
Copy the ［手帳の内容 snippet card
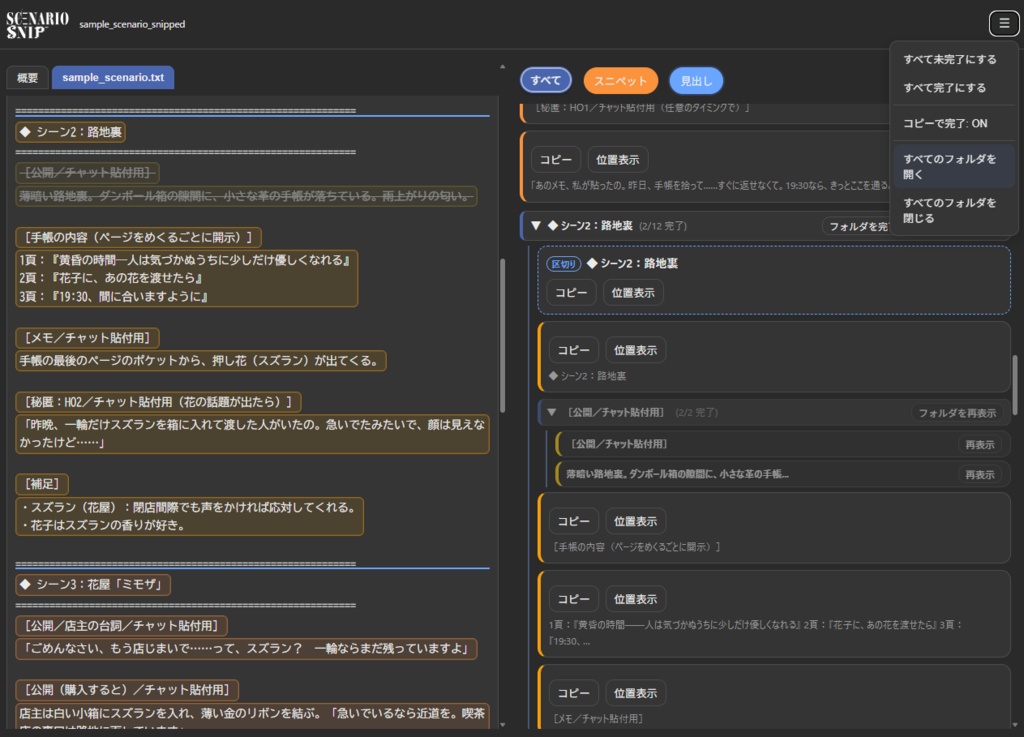[x=573, y=521]
